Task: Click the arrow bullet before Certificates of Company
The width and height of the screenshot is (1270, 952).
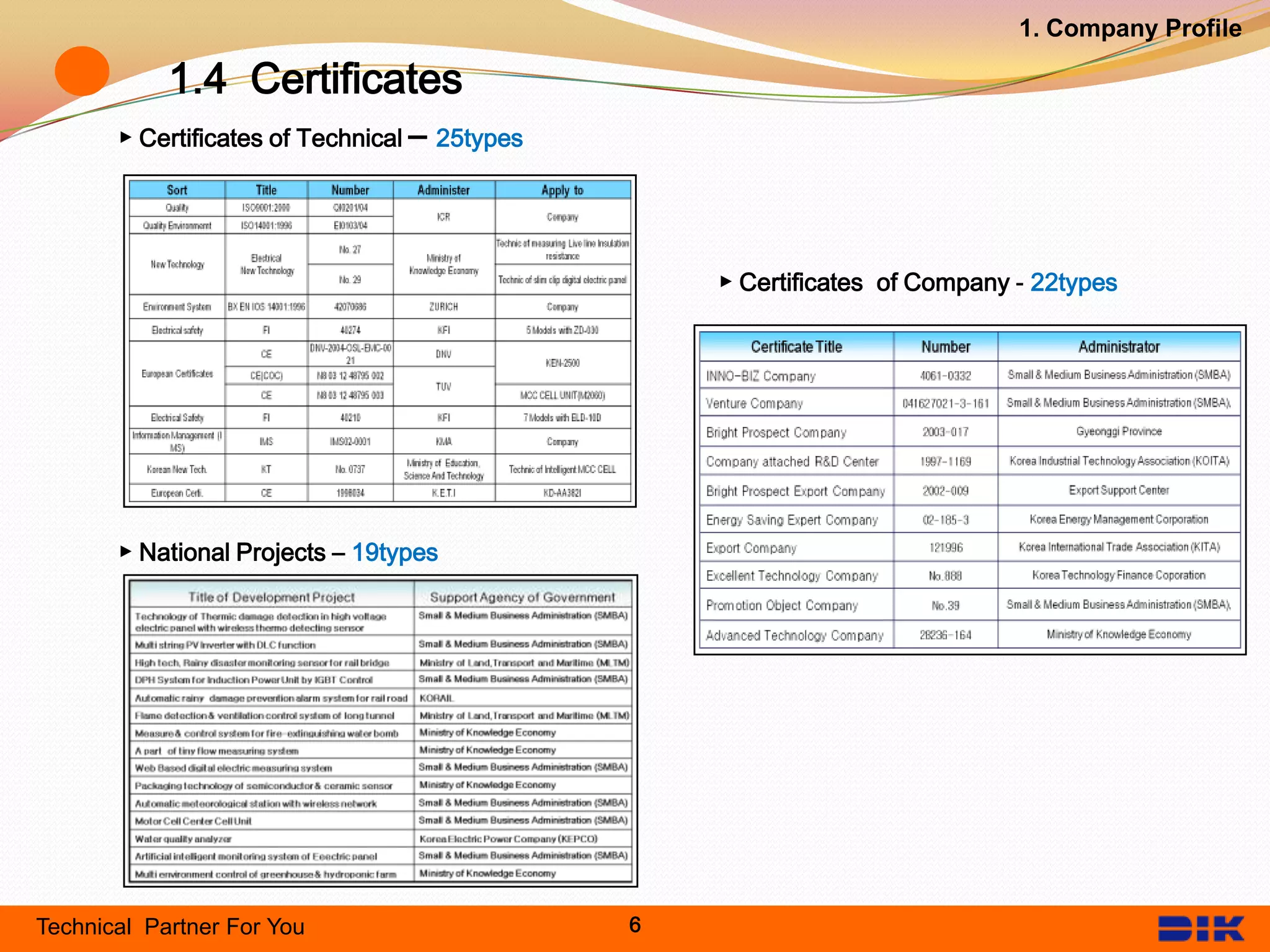Action: [726, 281]
